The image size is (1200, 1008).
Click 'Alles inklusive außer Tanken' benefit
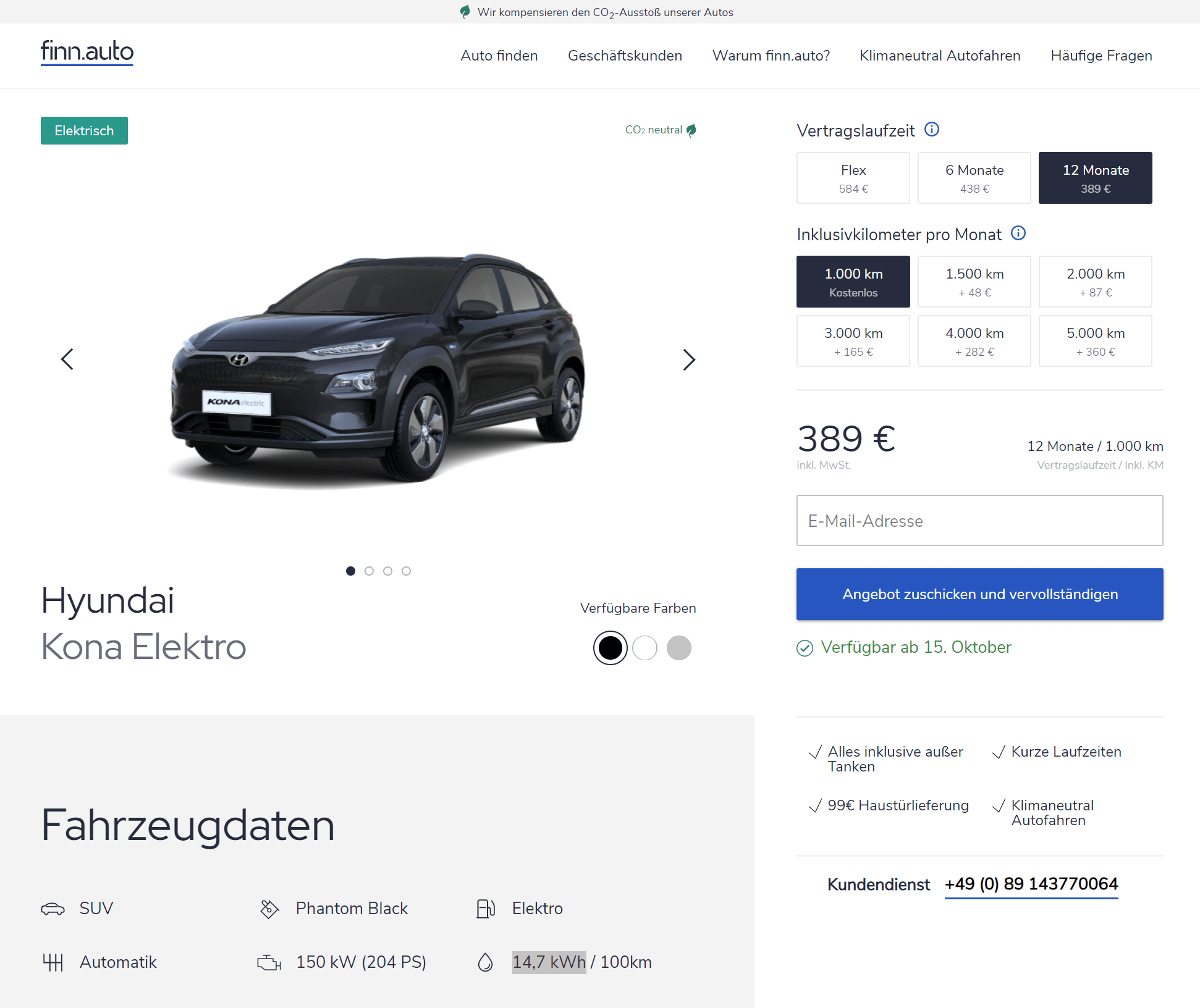pyautogui.click(x=895, y=759)
